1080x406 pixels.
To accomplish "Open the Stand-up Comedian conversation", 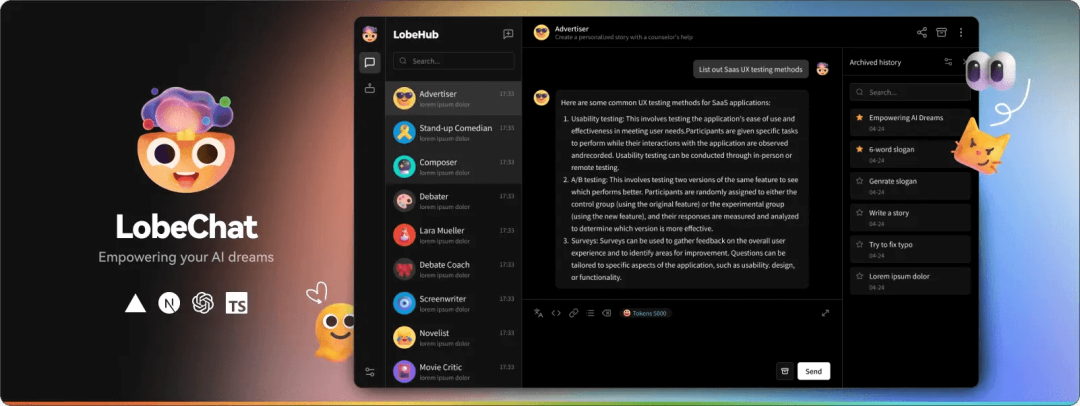I will pos(453,132).
